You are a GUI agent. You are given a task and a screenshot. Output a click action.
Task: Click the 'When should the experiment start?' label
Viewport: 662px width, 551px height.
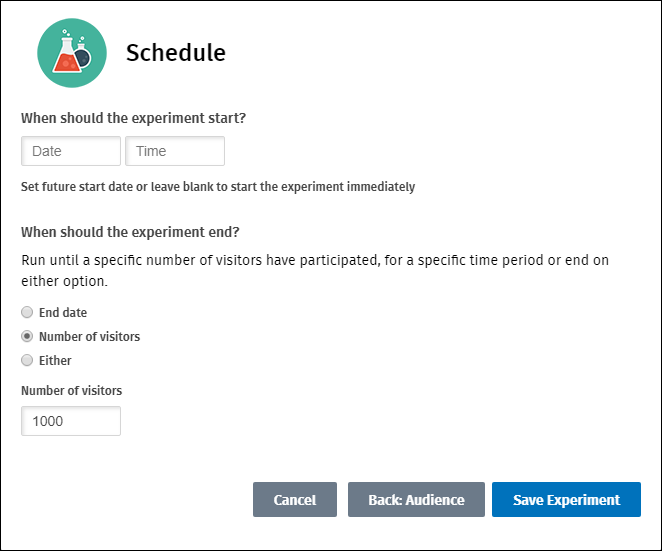click(x=133, y=118)
